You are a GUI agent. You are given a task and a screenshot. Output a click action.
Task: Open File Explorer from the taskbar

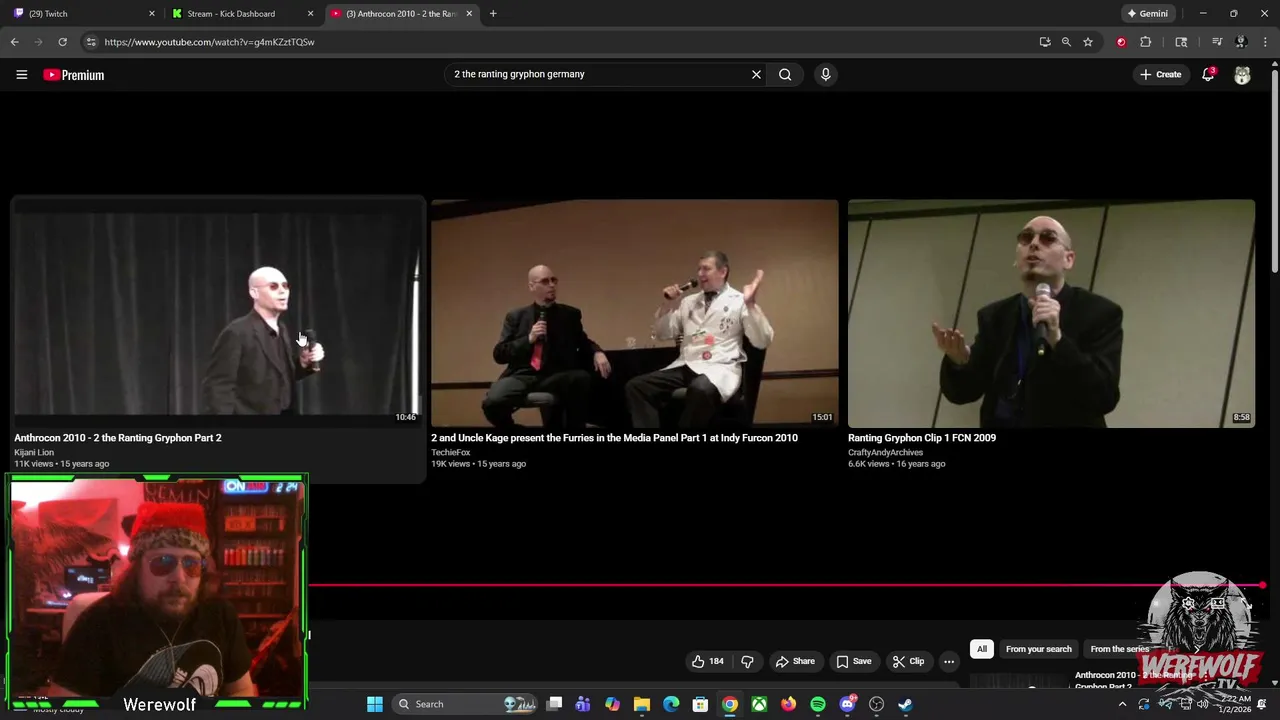coord(642,704)
